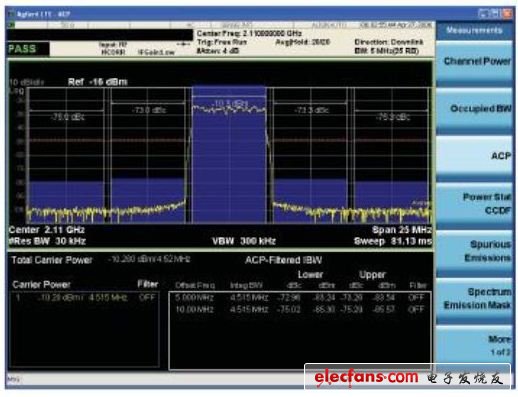Click the Measurements menu header
Viewport: 518px width, 397px height.
[474, 30]
